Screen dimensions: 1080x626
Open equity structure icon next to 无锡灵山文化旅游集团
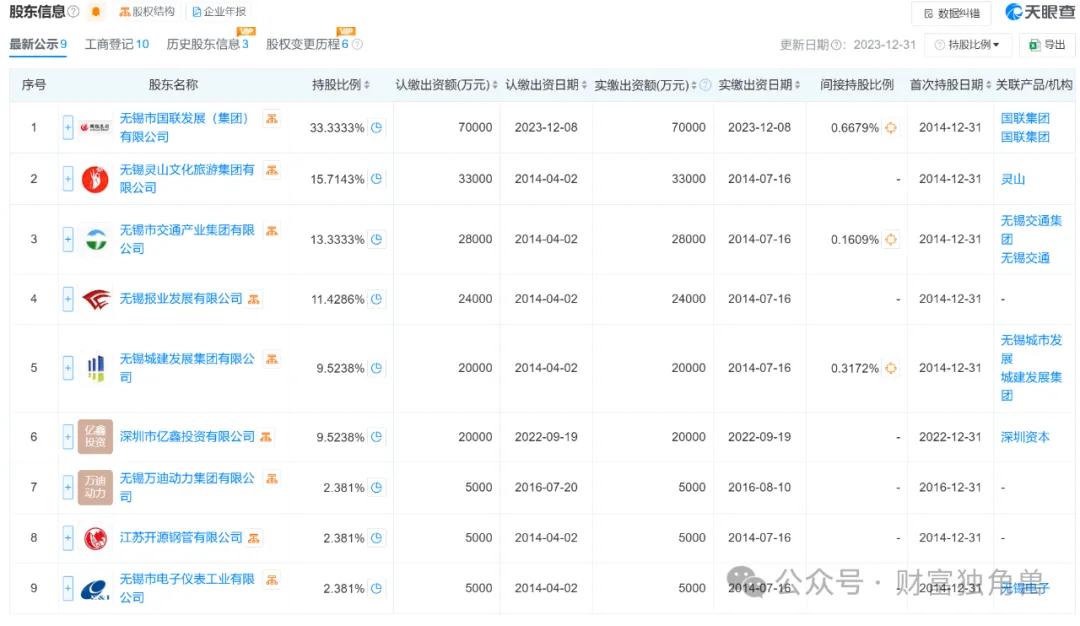click(272, 169)
